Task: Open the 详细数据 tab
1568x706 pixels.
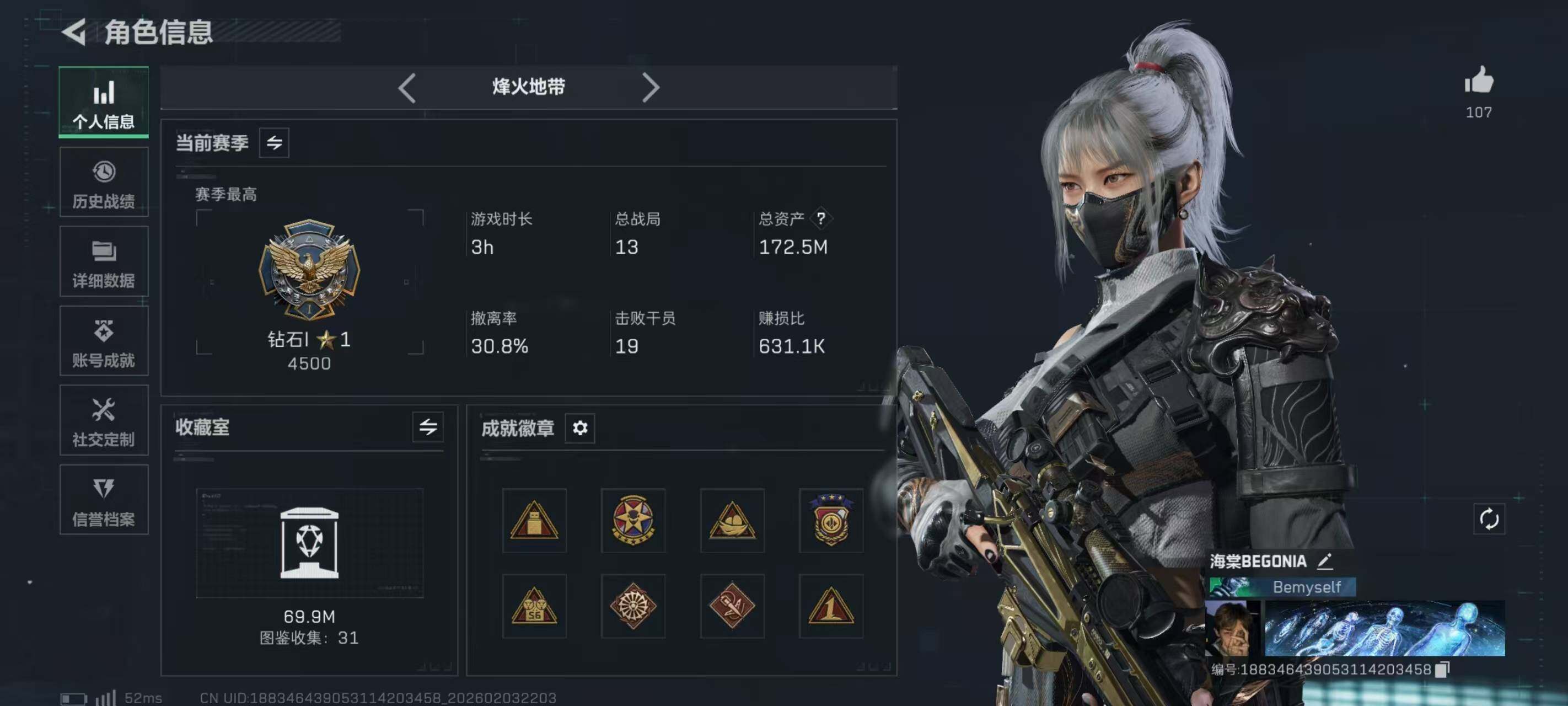Action: (x=104, y=261)
